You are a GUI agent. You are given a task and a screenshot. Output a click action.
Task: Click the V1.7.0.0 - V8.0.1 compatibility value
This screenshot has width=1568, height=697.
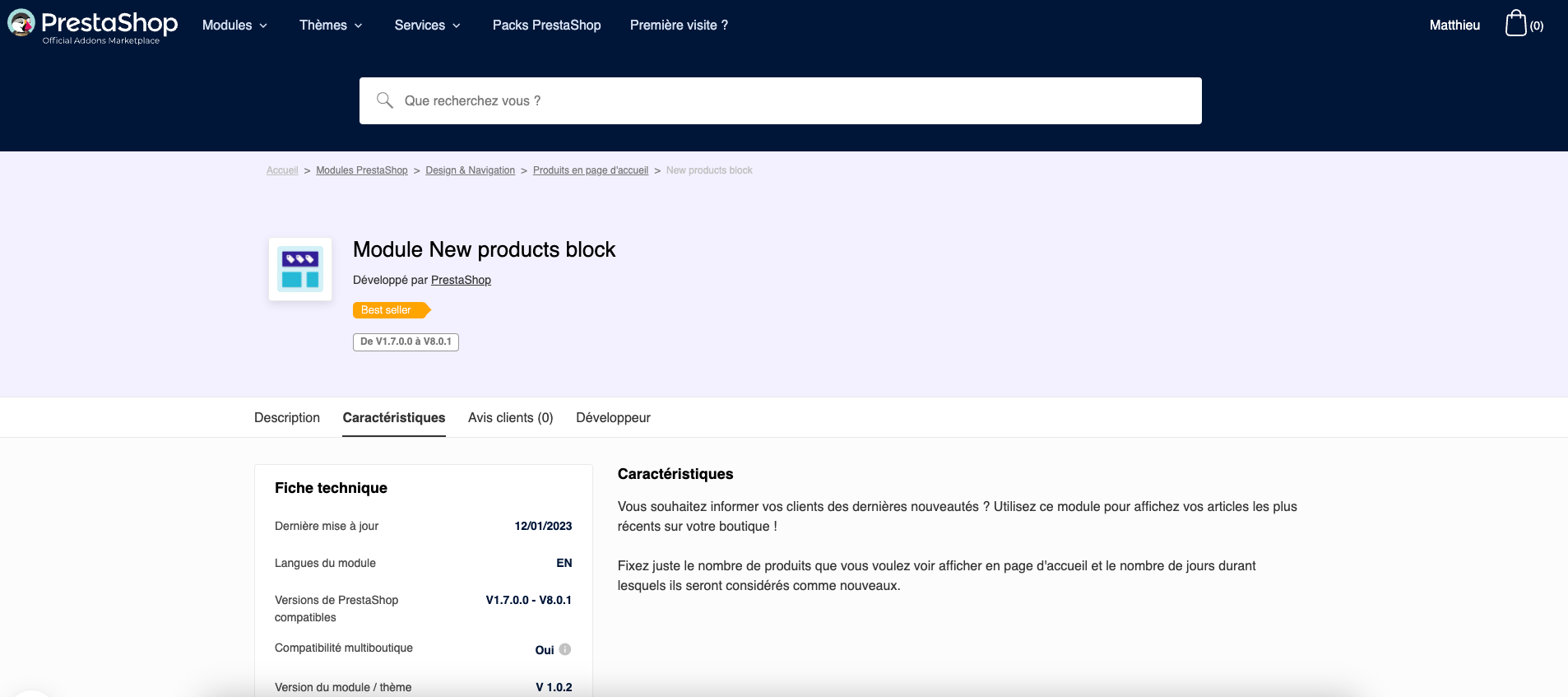pyautogui.click(x=529, y=600)
